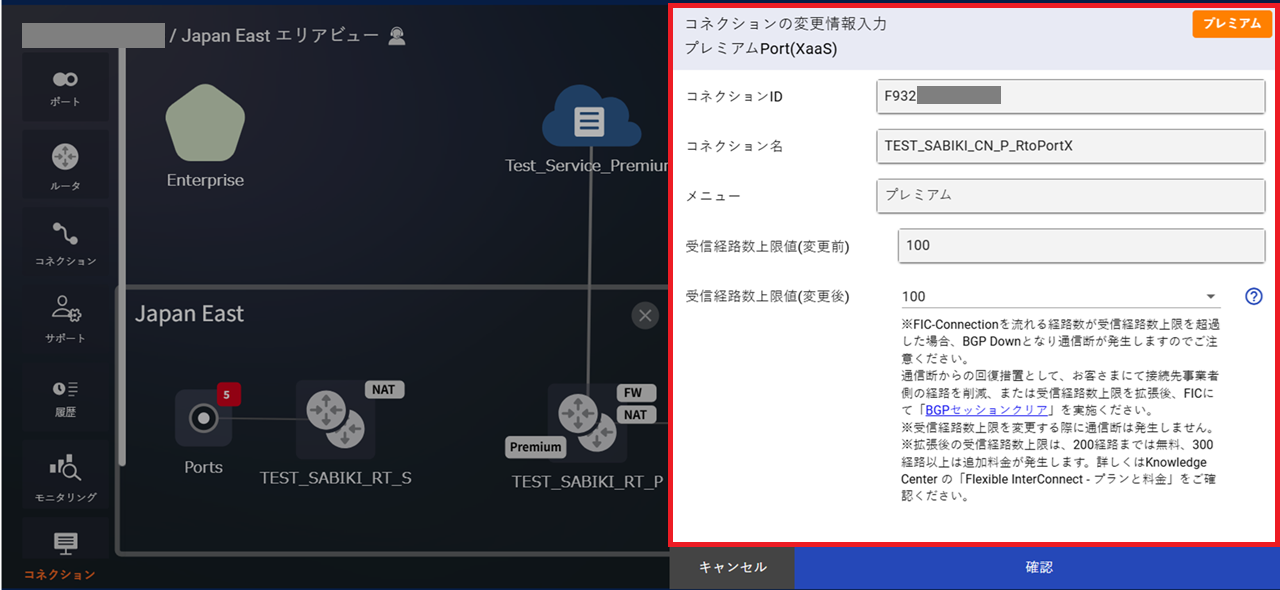Select the Test_Service_Premium cloud icon

pyautogui.click(x=590, y=120)
